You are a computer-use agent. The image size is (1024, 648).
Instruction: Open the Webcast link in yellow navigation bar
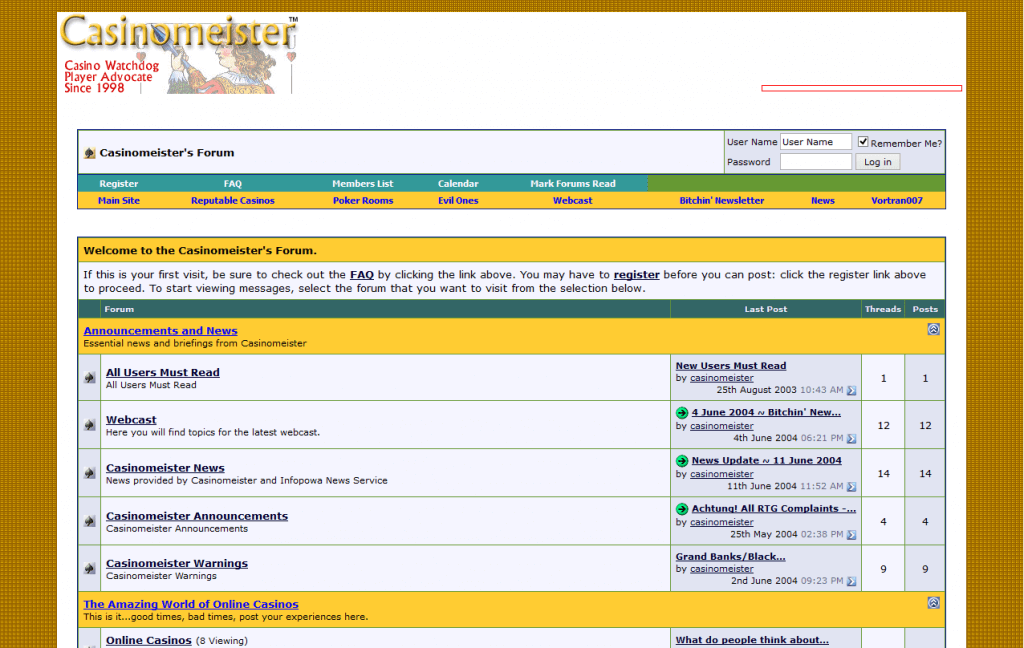(573, 201)
